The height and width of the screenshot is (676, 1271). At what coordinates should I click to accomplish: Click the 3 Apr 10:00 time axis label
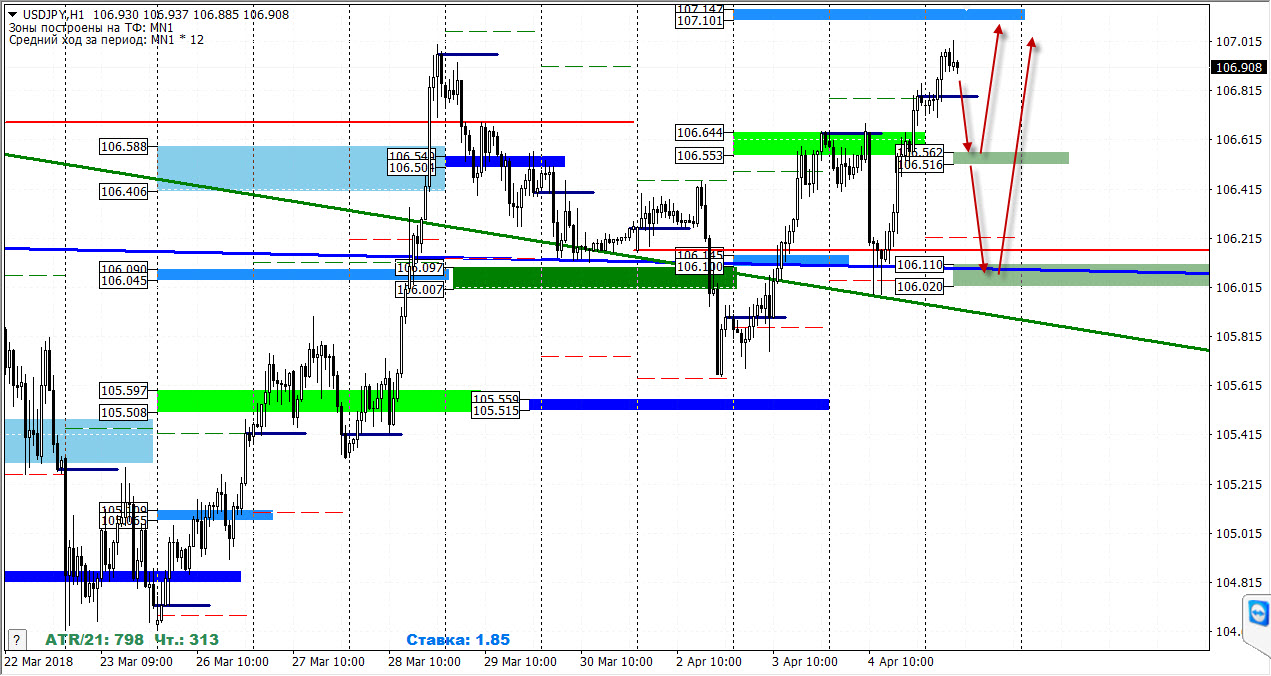click(x=805, y=662)
